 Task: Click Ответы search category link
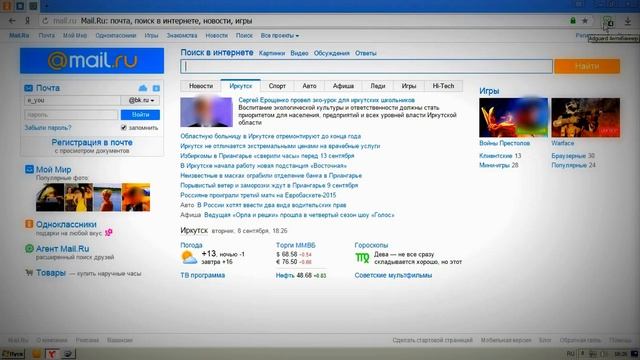365,53
